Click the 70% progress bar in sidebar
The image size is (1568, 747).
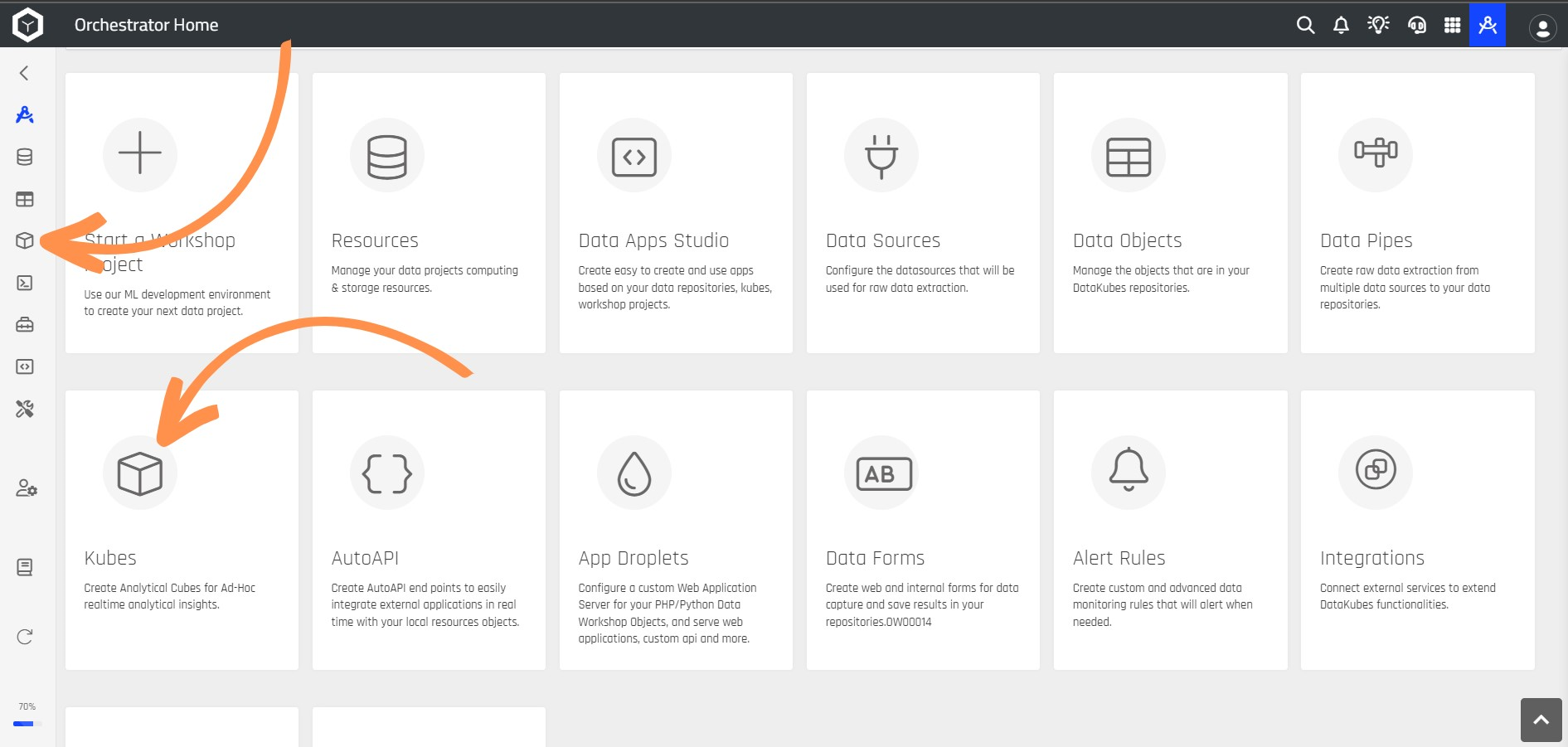[x=27, y=724]
